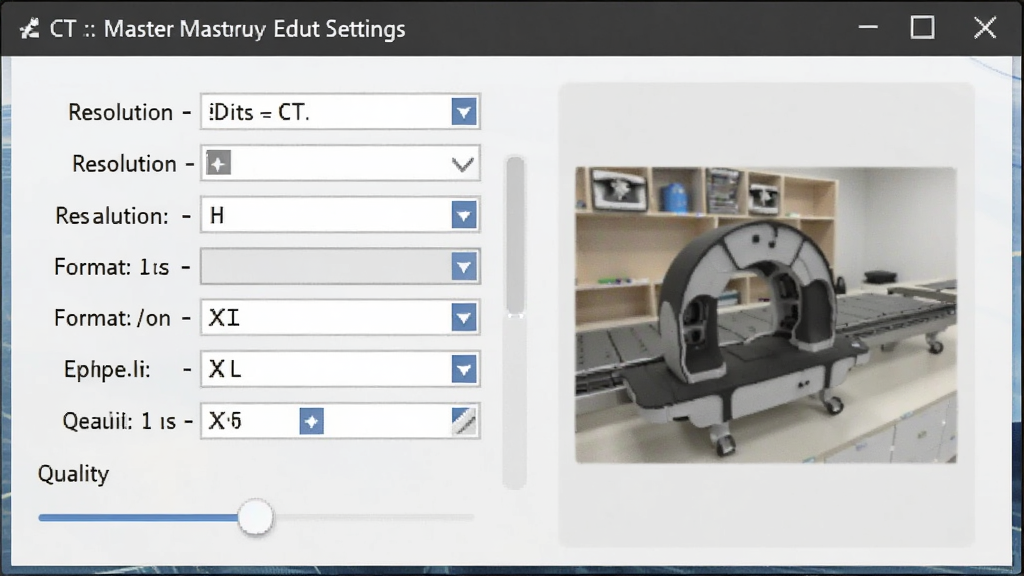
Task: Click the blue star button in Qeauil row
Action: (x=312, y=421)
